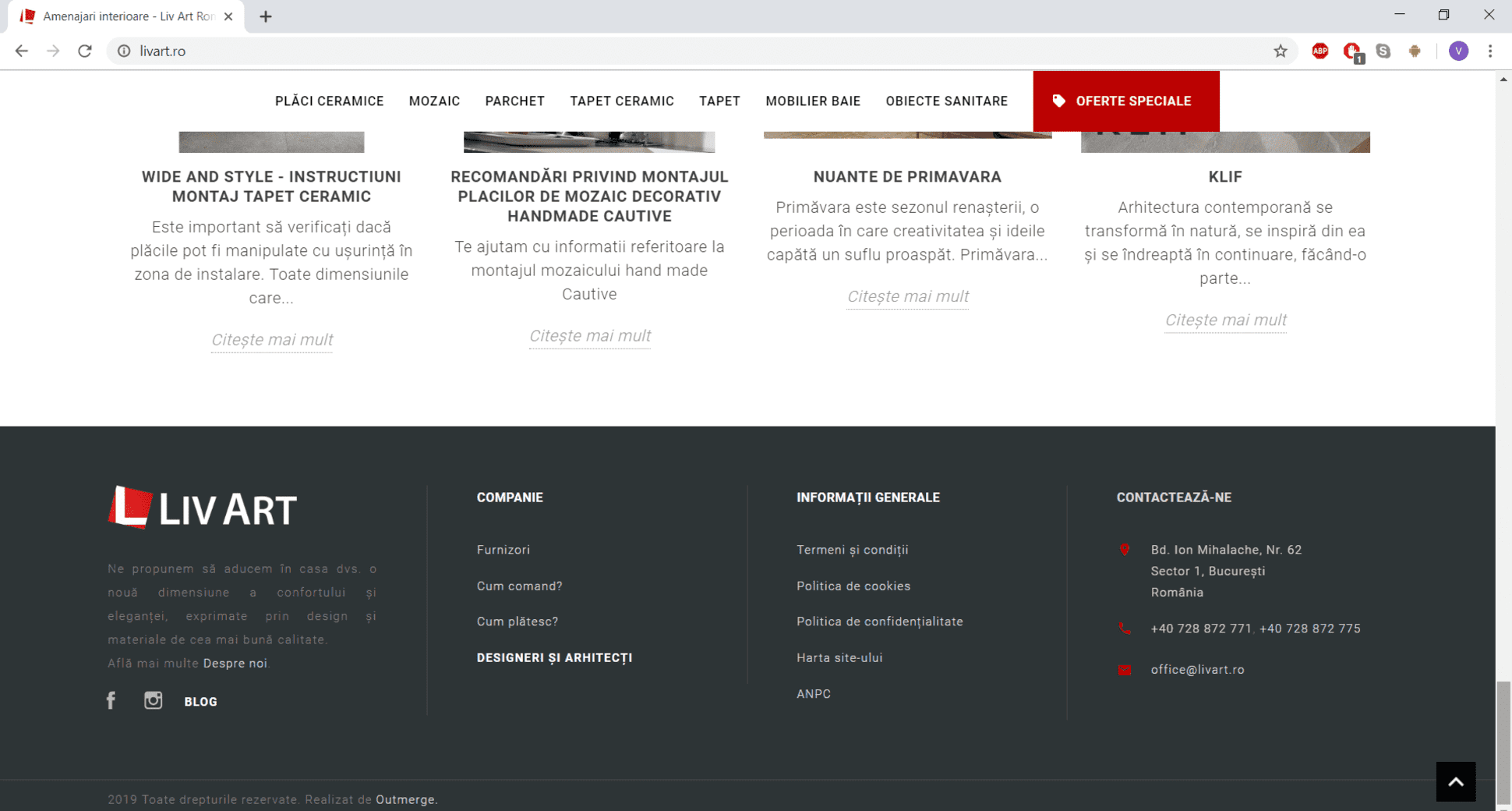The height and width of the screenshot is (811, 1512).
Task: Open the Plăci Ceramice menu
Action: (329, 101)
